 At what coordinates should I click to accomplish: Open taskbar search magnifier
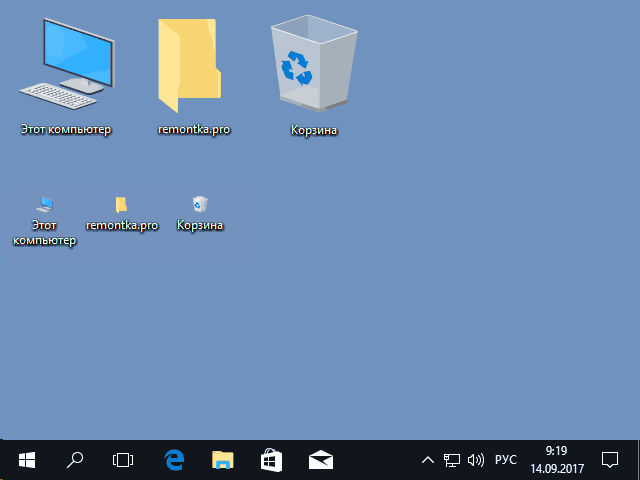click(75, 460)
